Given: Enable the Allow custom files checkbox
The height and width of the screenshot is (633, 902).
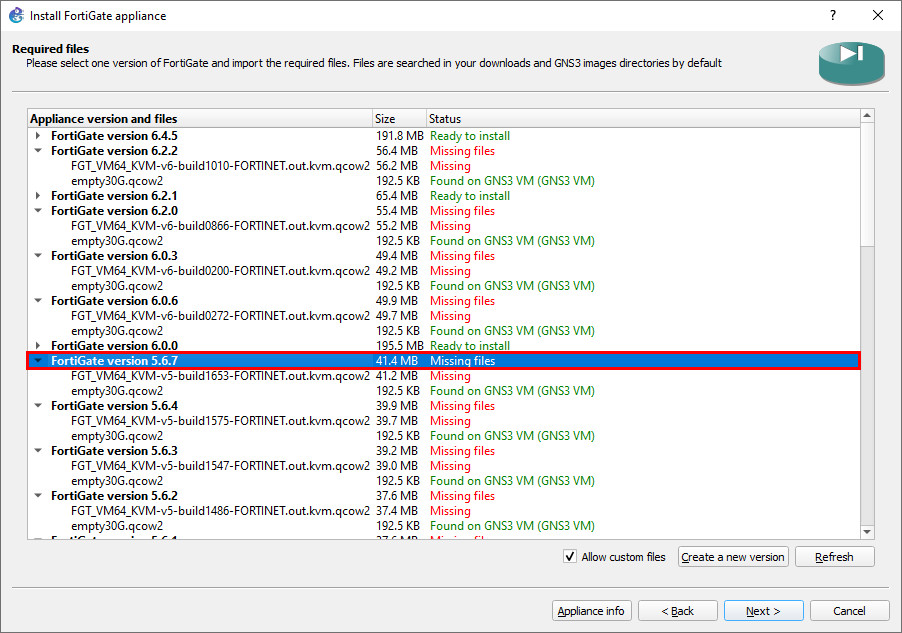Looking at the screenshot, I should click(569, 556).
